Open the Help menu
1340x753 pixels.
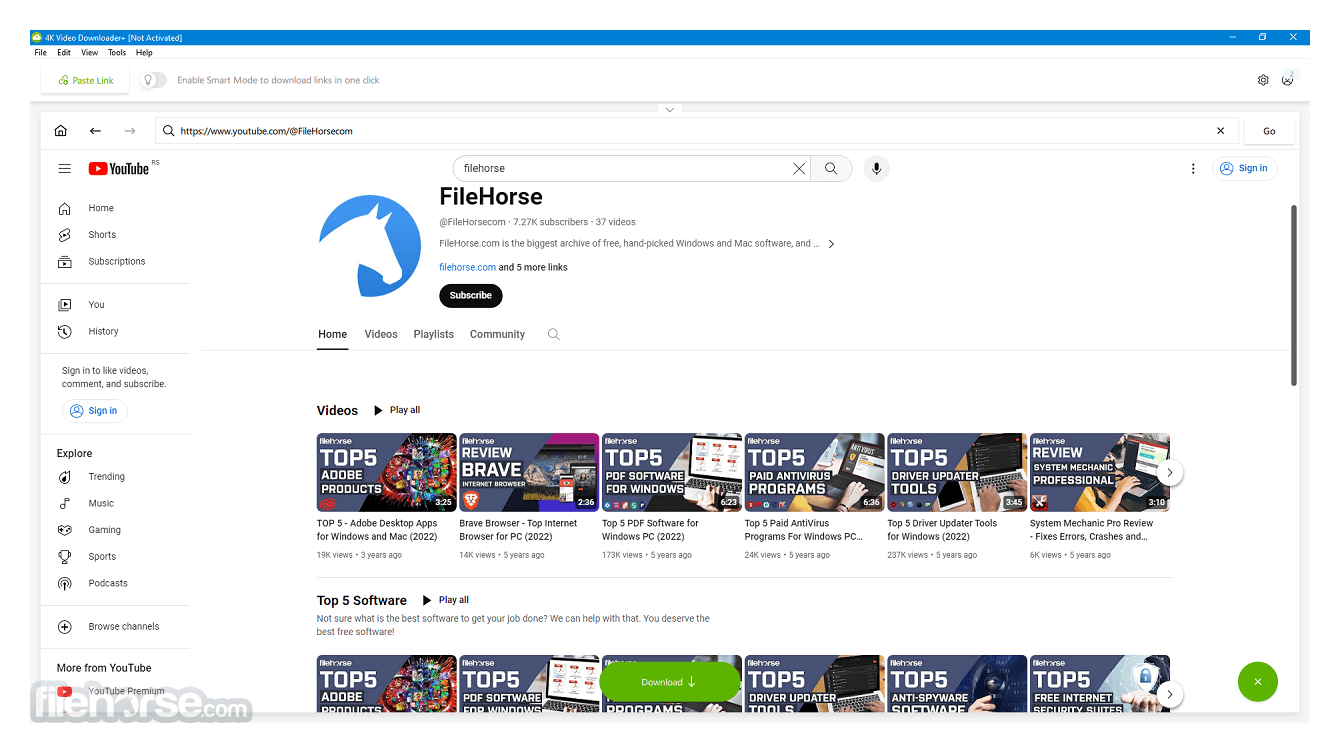[x=144, y=53]
